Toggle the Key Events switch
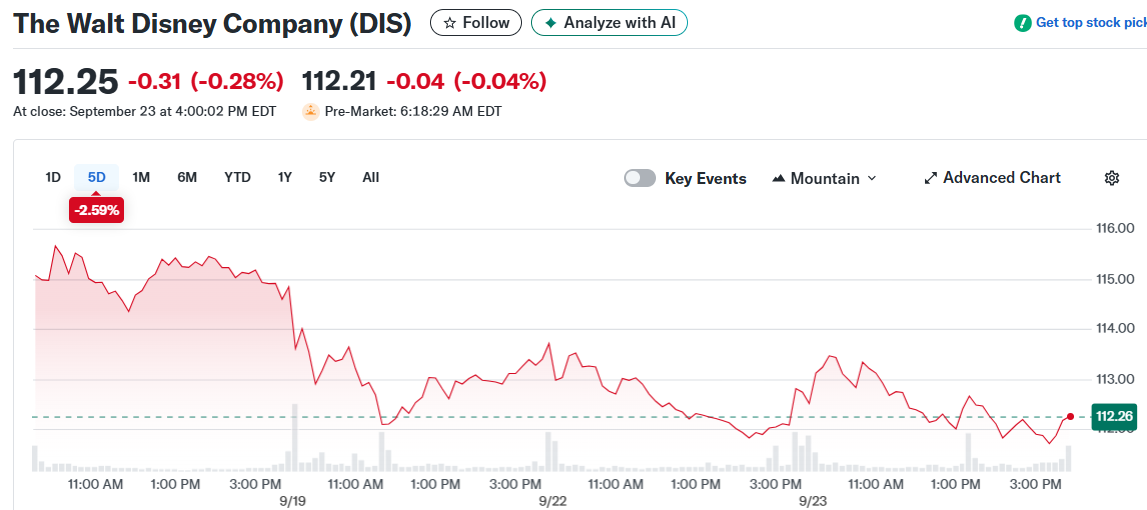The image size is (1147, 510). click(639, 179)
